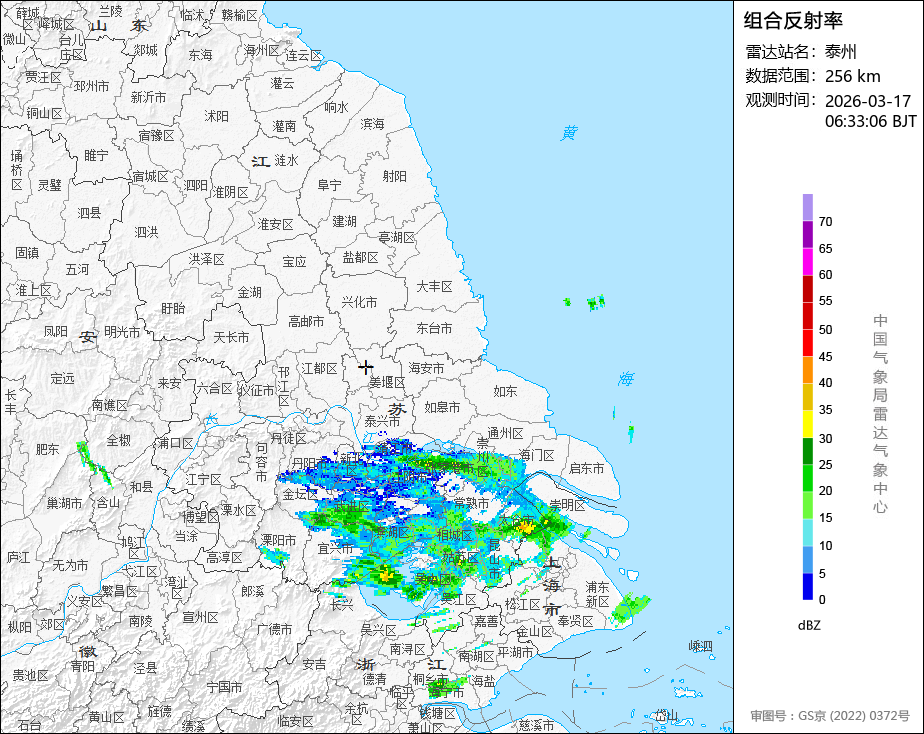Click the 启东市 map label
This screenshot has width=924, height=734.
pos(586,468)
